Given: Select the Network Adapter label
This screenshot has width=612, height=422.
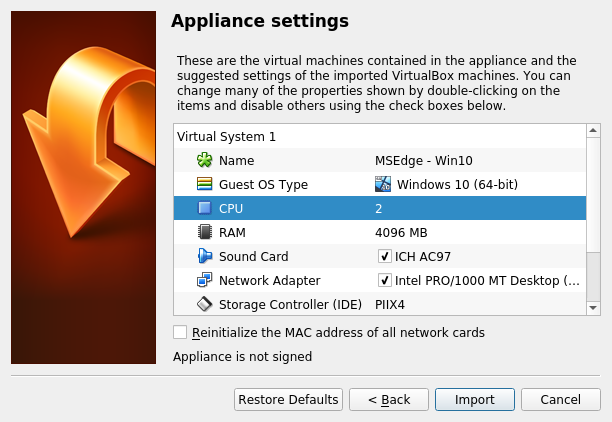Looking at the screenshot, I should click(270, 280).
